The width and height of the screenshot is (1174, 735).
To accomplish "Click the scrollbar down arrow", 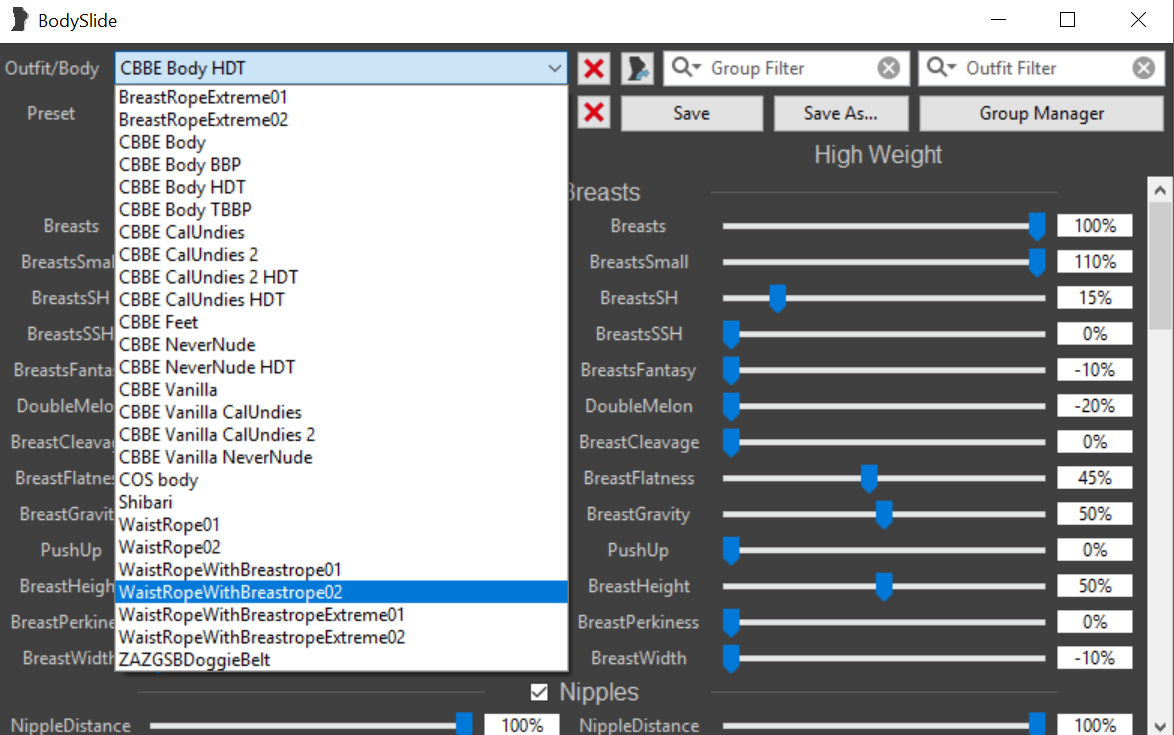I will 1160,726.
